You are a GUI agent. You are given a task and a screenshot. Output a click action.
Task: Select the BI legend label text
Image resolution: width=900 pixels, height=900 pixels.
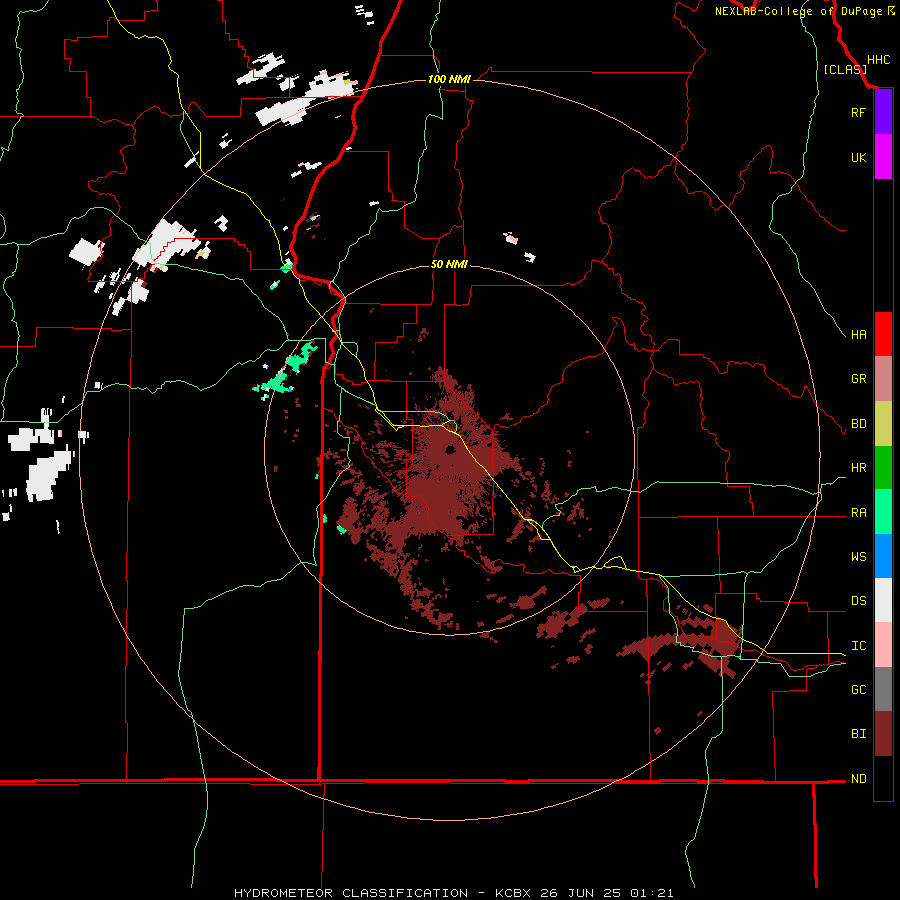coord(858,734)
